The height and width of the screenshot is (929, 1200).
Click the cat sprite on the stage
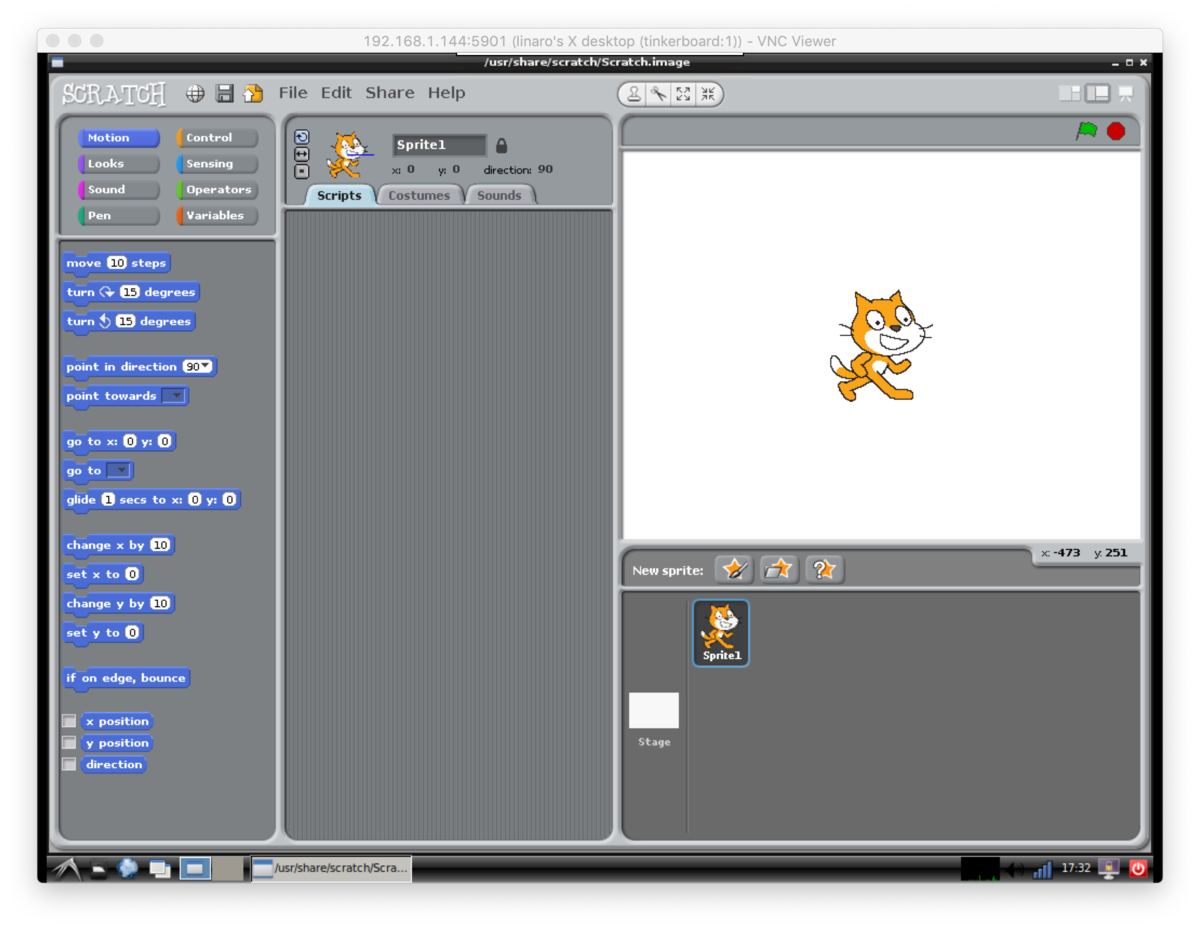point(880,346)
